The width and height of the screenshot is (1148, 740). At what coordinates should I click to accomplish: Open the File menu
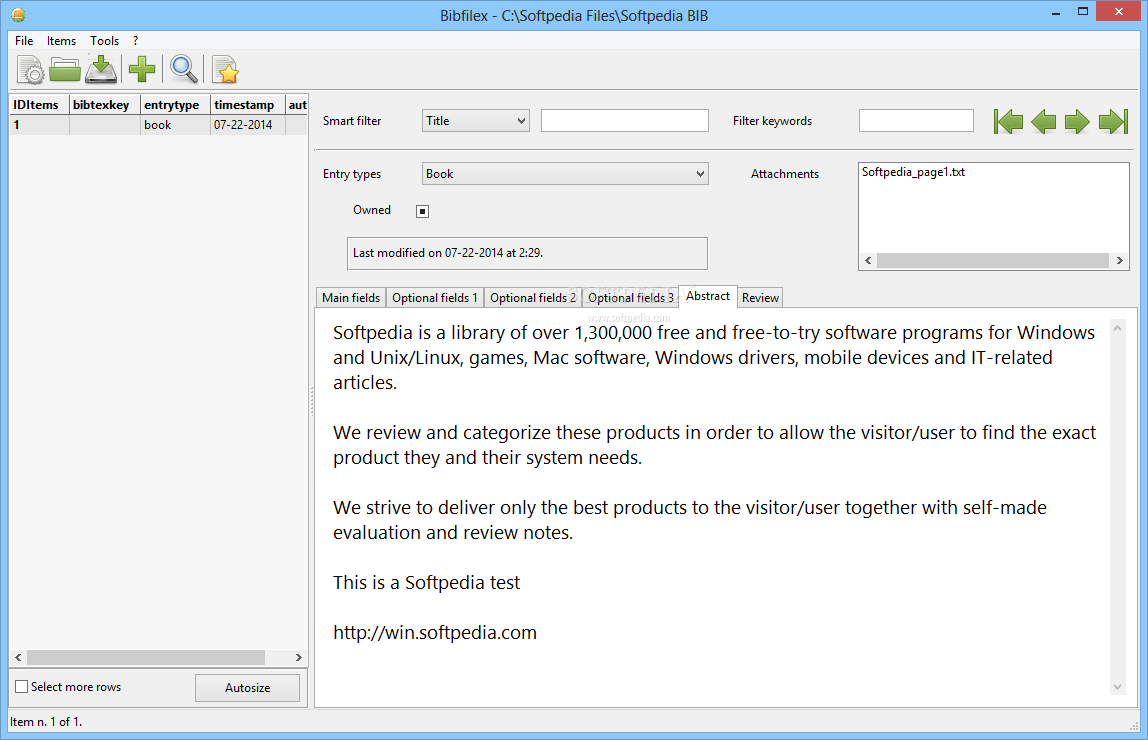click(x=24, y=41)
